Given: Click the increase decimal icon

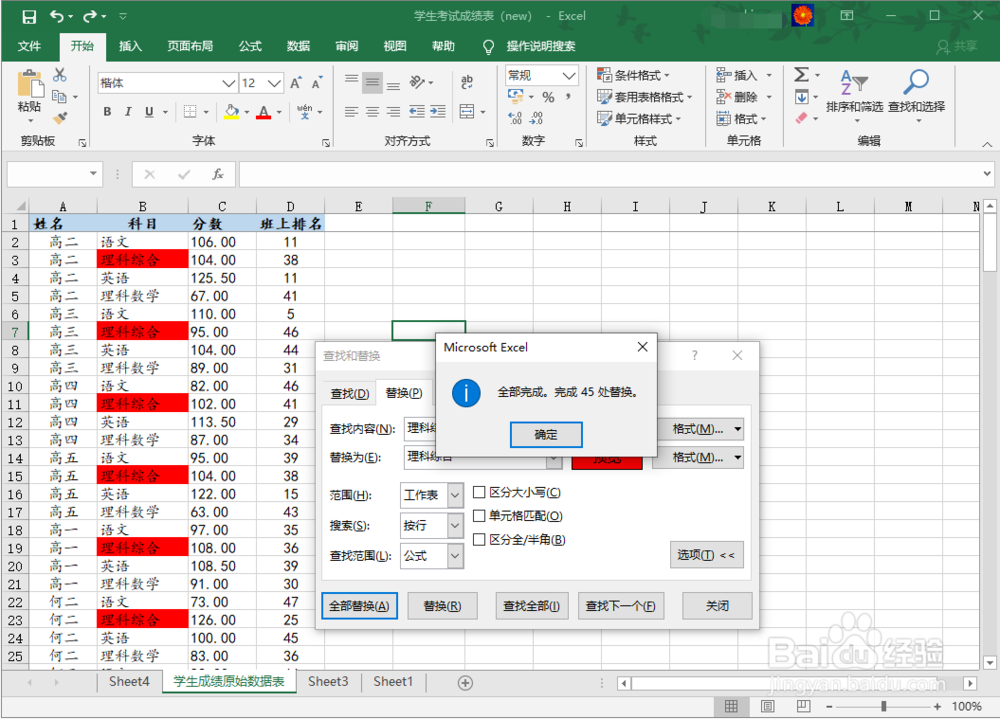Looking at the screenshot, I should [x=515, y=118].
